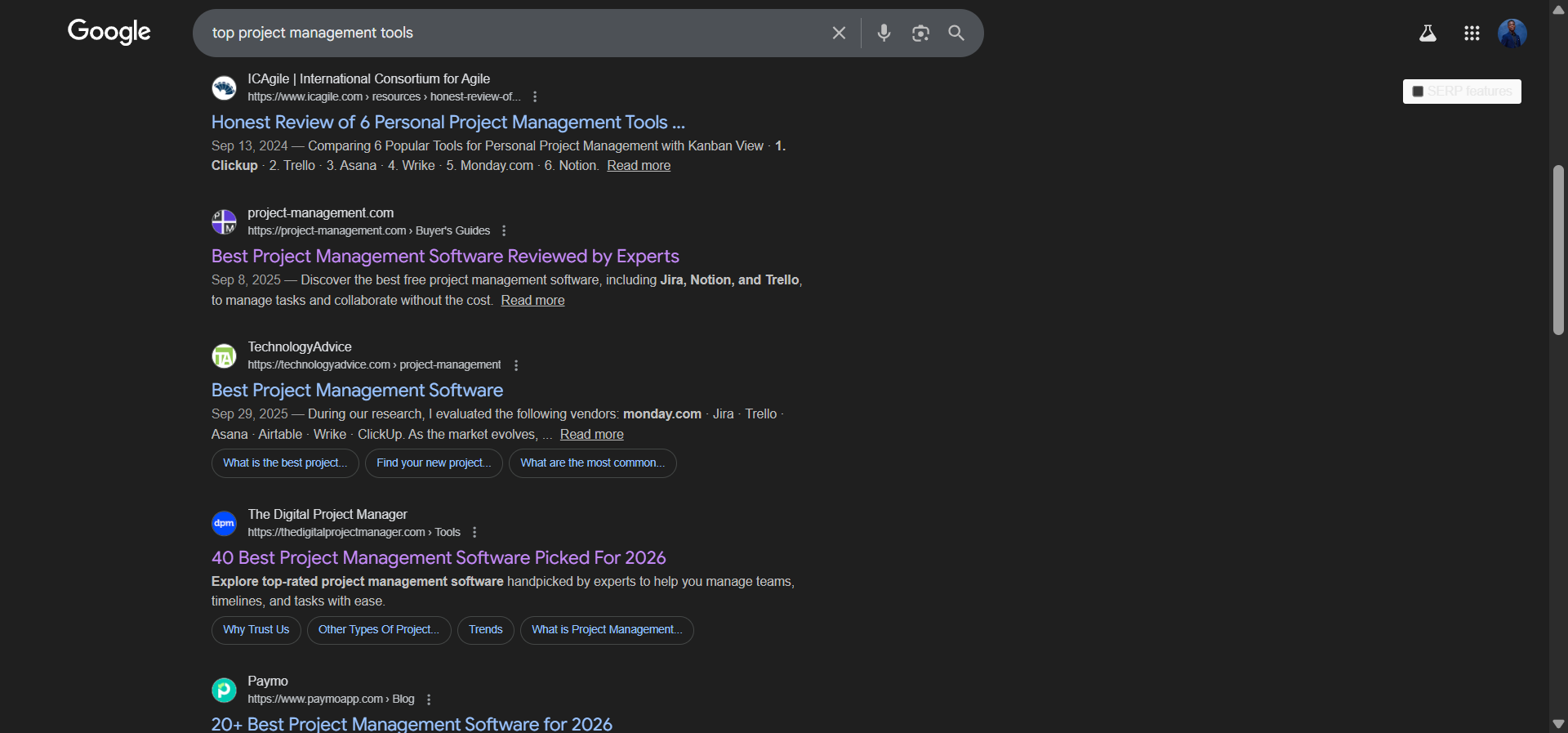
Task: Select the 'Find your new project...' chip
Action: click(x=434, y=463)
